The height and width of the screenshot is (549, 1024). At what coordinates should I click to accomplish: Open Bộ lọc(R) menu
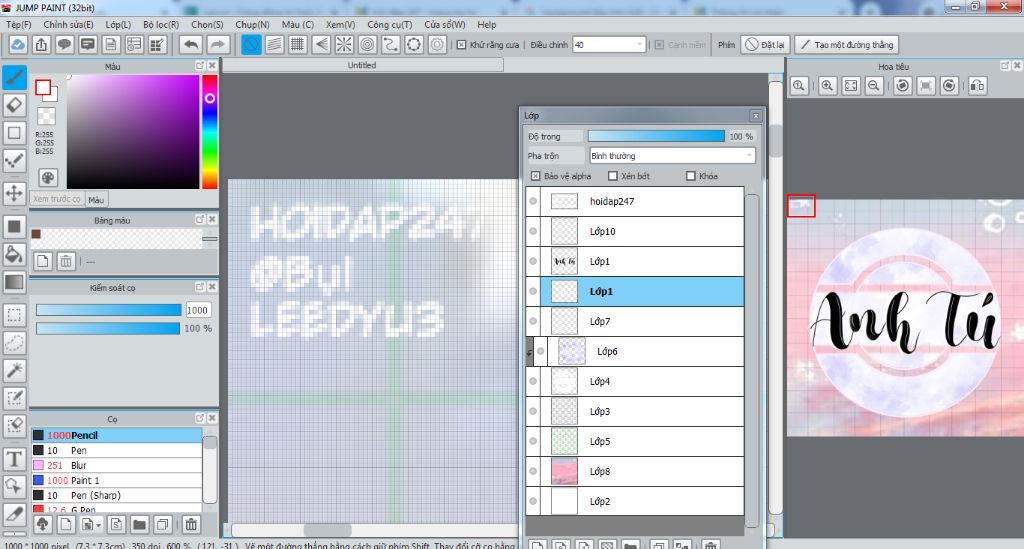(161, 24)
